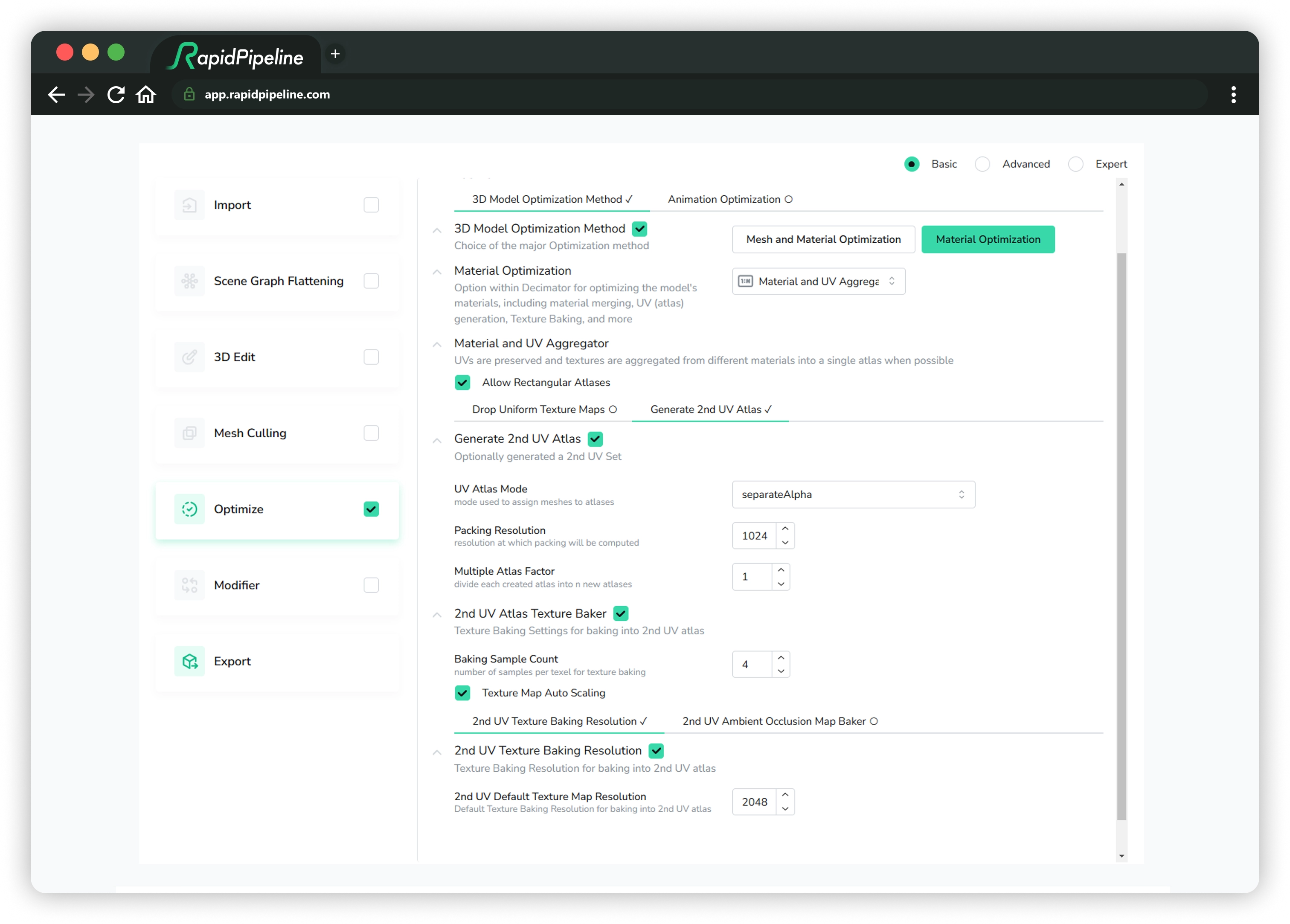Enable the Modifier step checkbox
Image resolution: width=1290 pixels, height=924 pixels.
point(372,585)
